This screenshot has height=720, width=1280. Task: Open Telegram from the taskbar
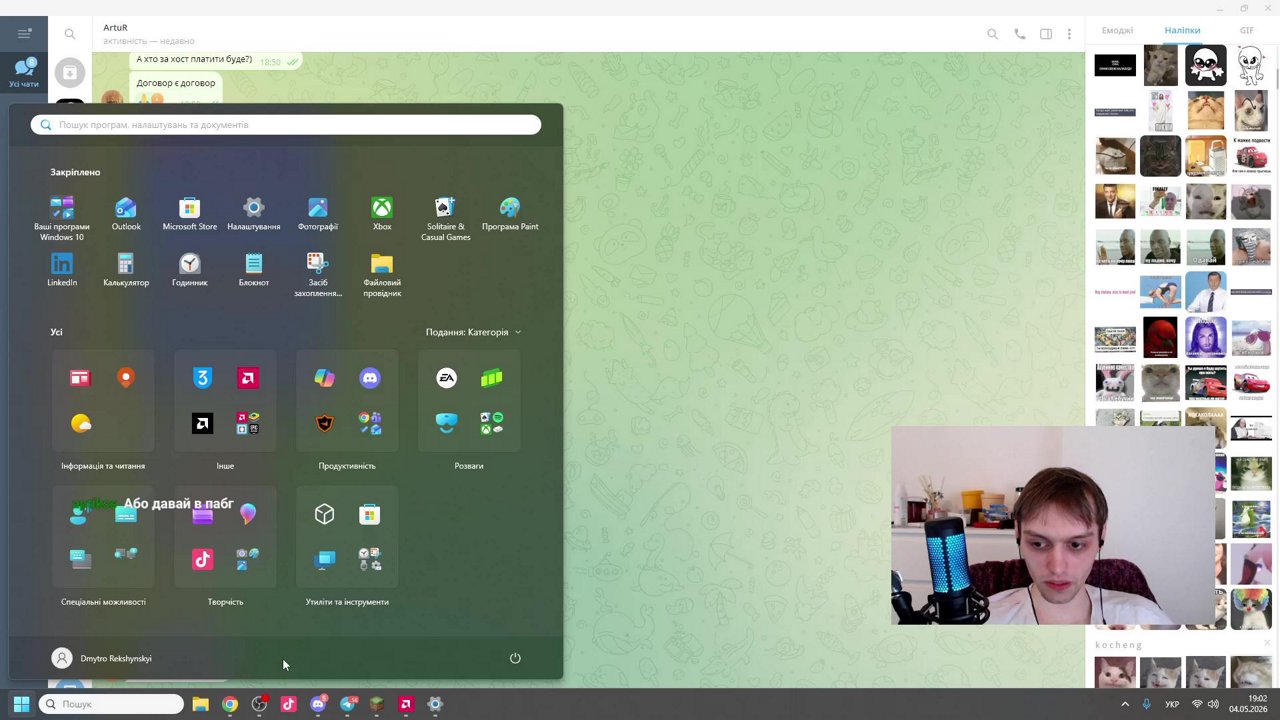[x=347, y=704]
